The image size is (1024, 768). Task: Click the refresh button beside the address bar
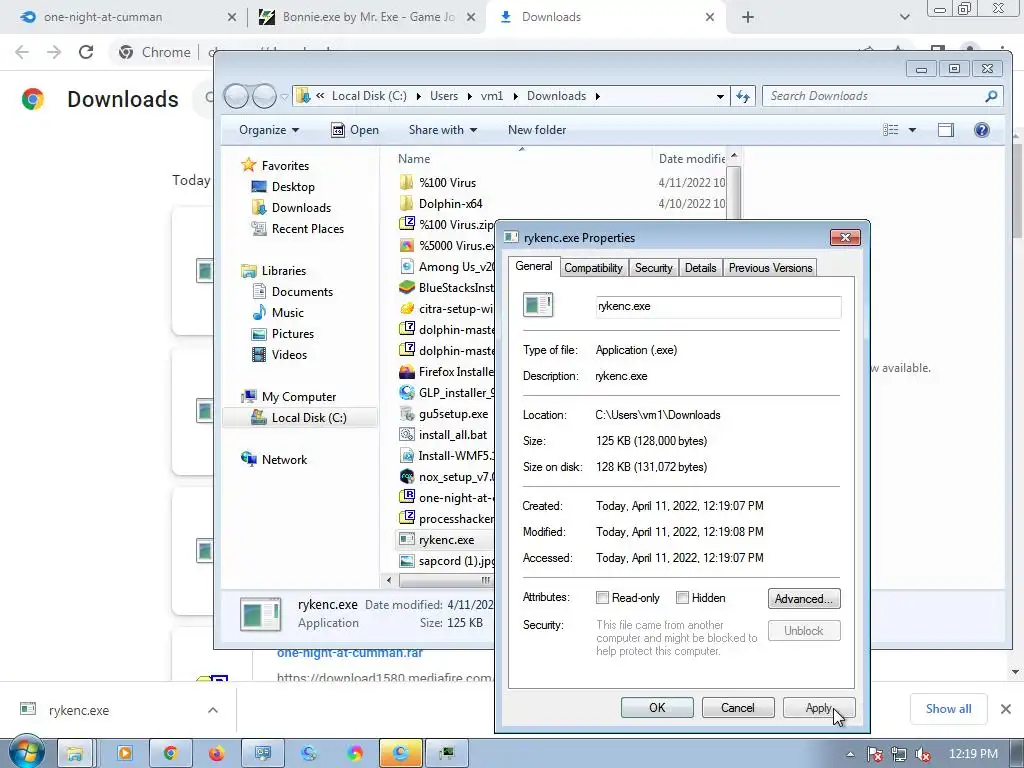(743, 96)
